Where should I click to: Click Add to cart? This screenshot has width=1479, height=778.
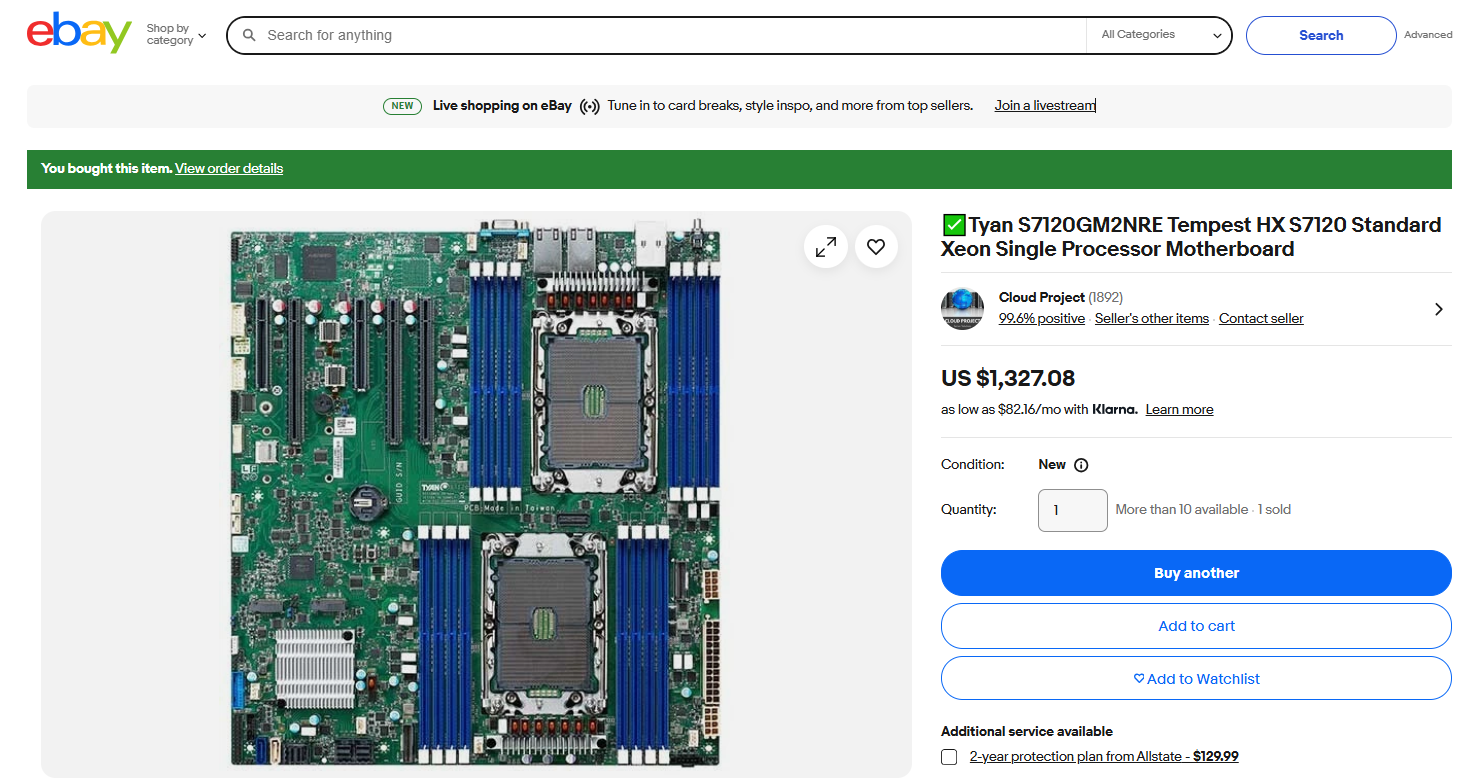click(x=1196, y=626)
